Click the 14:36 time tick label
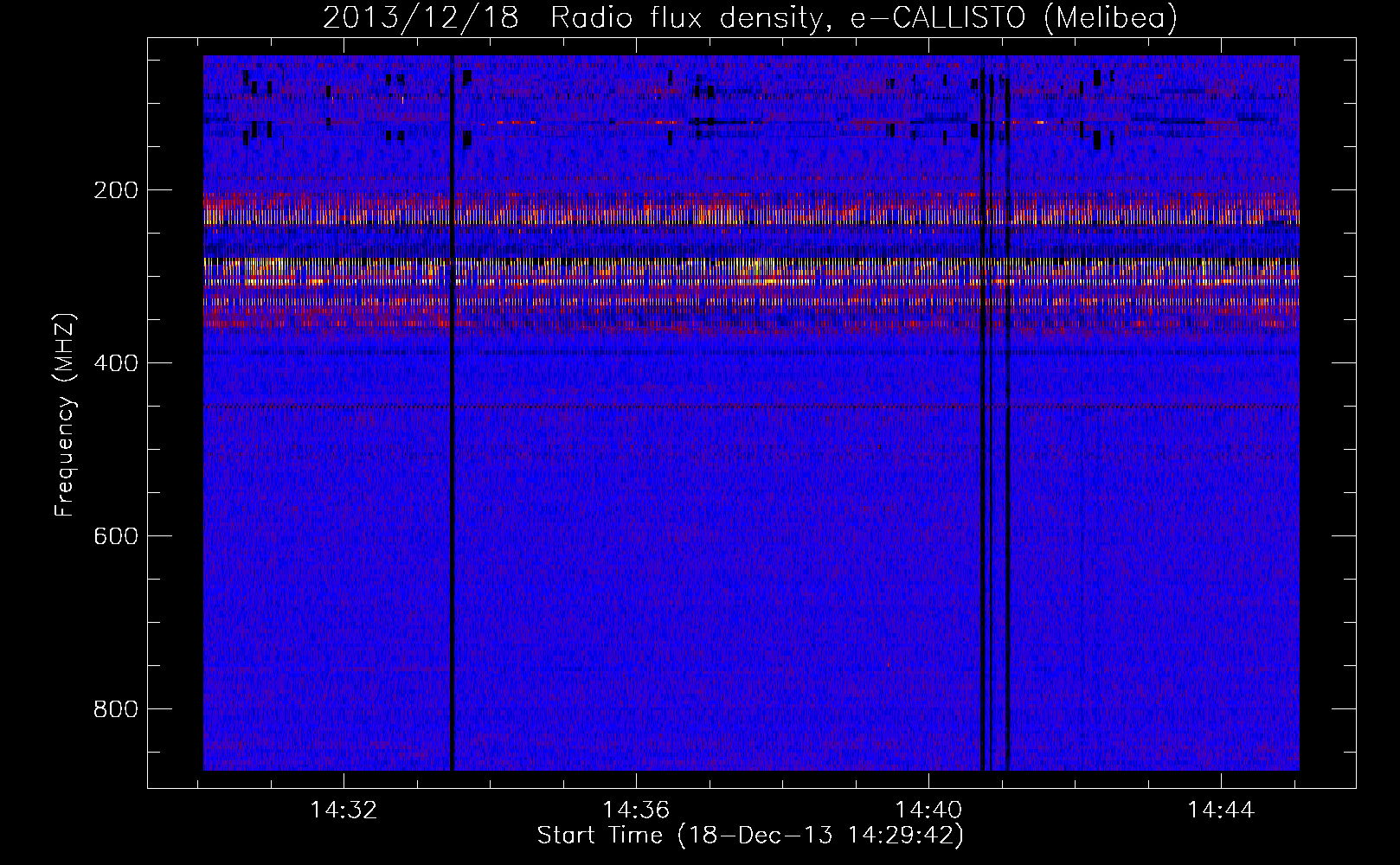Viewport: 1400px width, 865px height. [636, 811]
